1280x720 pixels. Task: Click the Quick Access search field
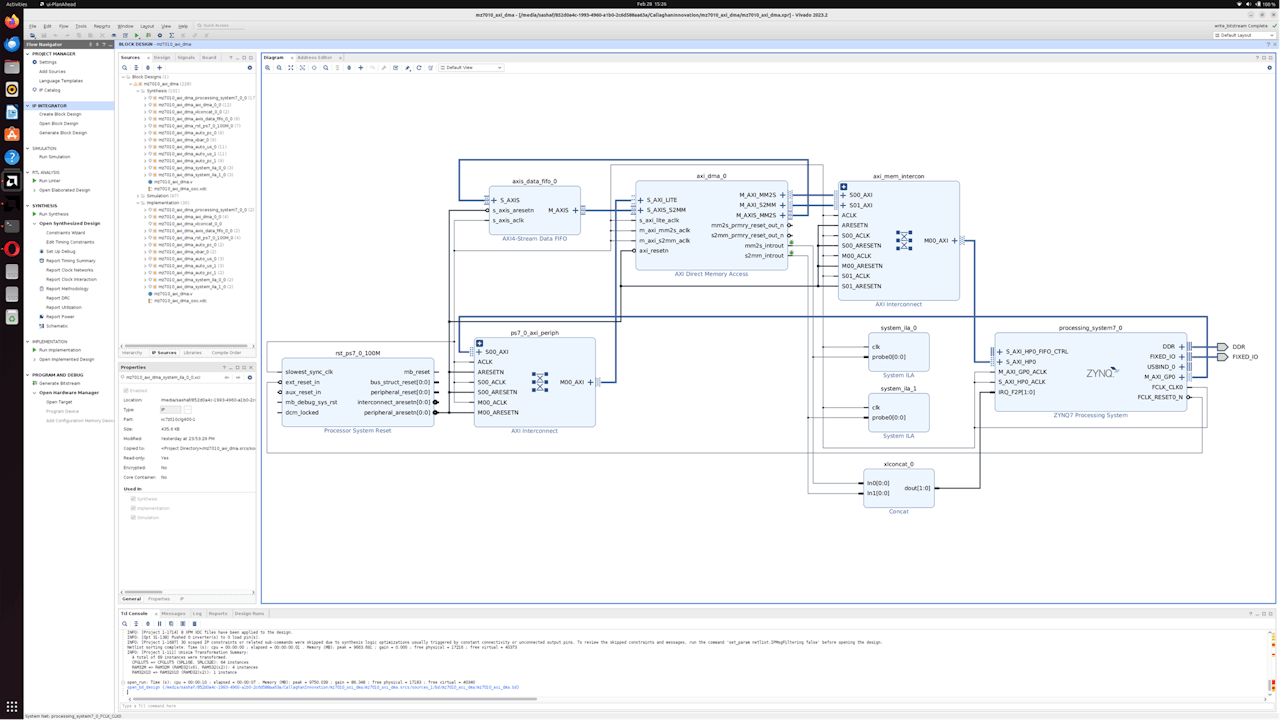(x=220, y=26)
